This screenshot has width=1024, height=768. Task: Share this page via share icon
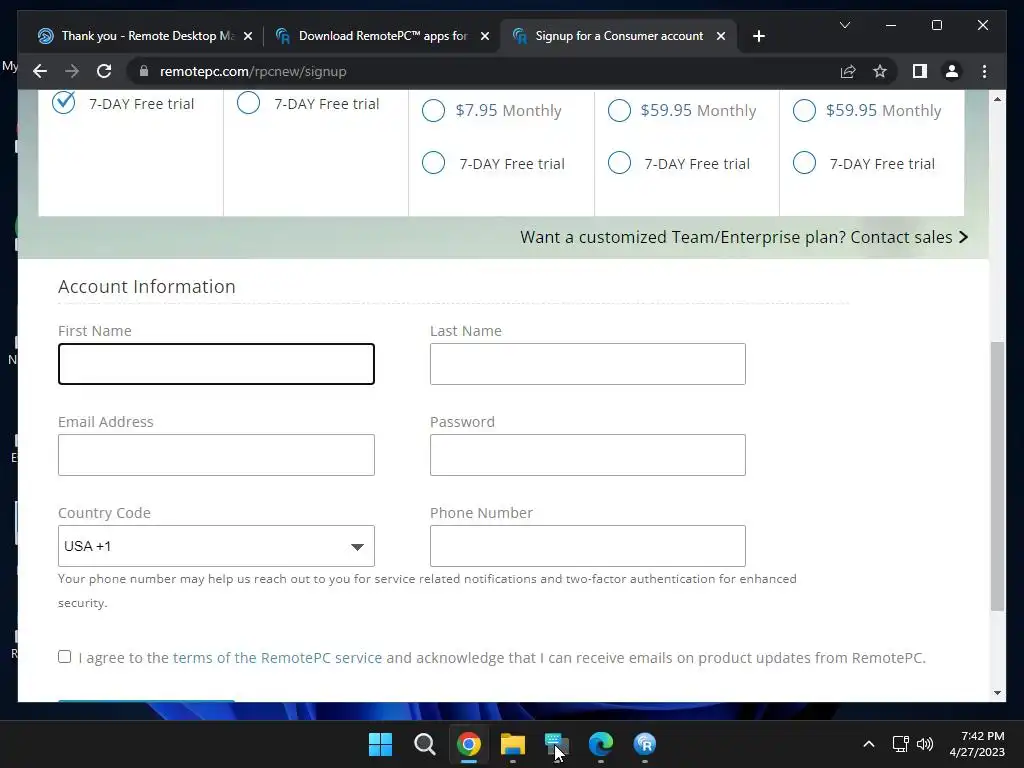pyautogui.click(x=848, y=71)
